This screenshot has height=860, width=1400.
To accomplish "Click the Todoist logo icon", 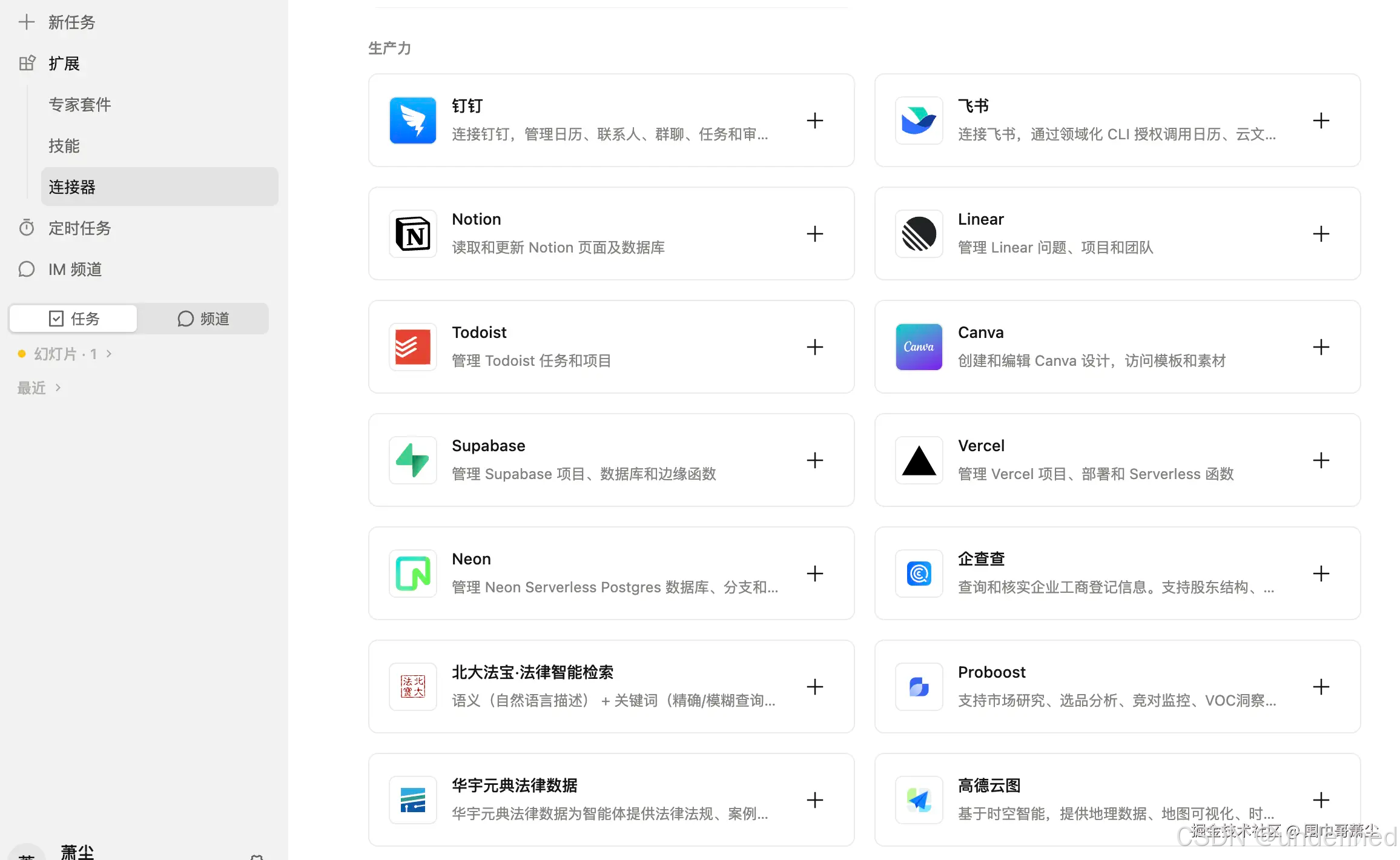I will 413,347.
